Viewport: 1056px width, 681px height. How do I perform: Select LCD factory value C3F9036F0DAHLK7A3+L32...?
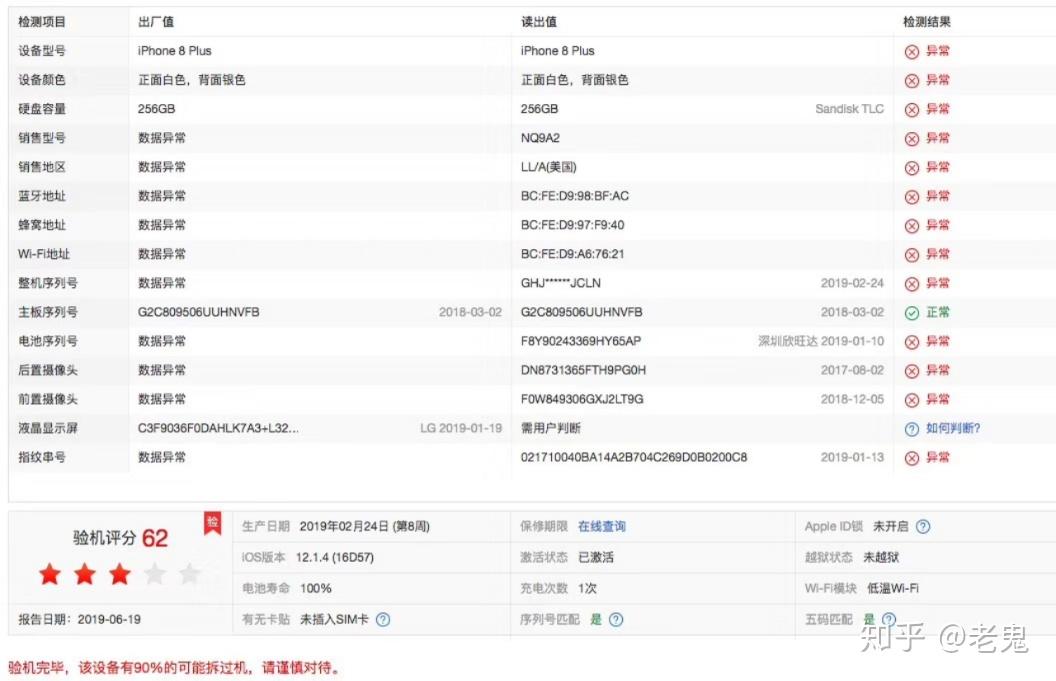[x=218, y=428]
